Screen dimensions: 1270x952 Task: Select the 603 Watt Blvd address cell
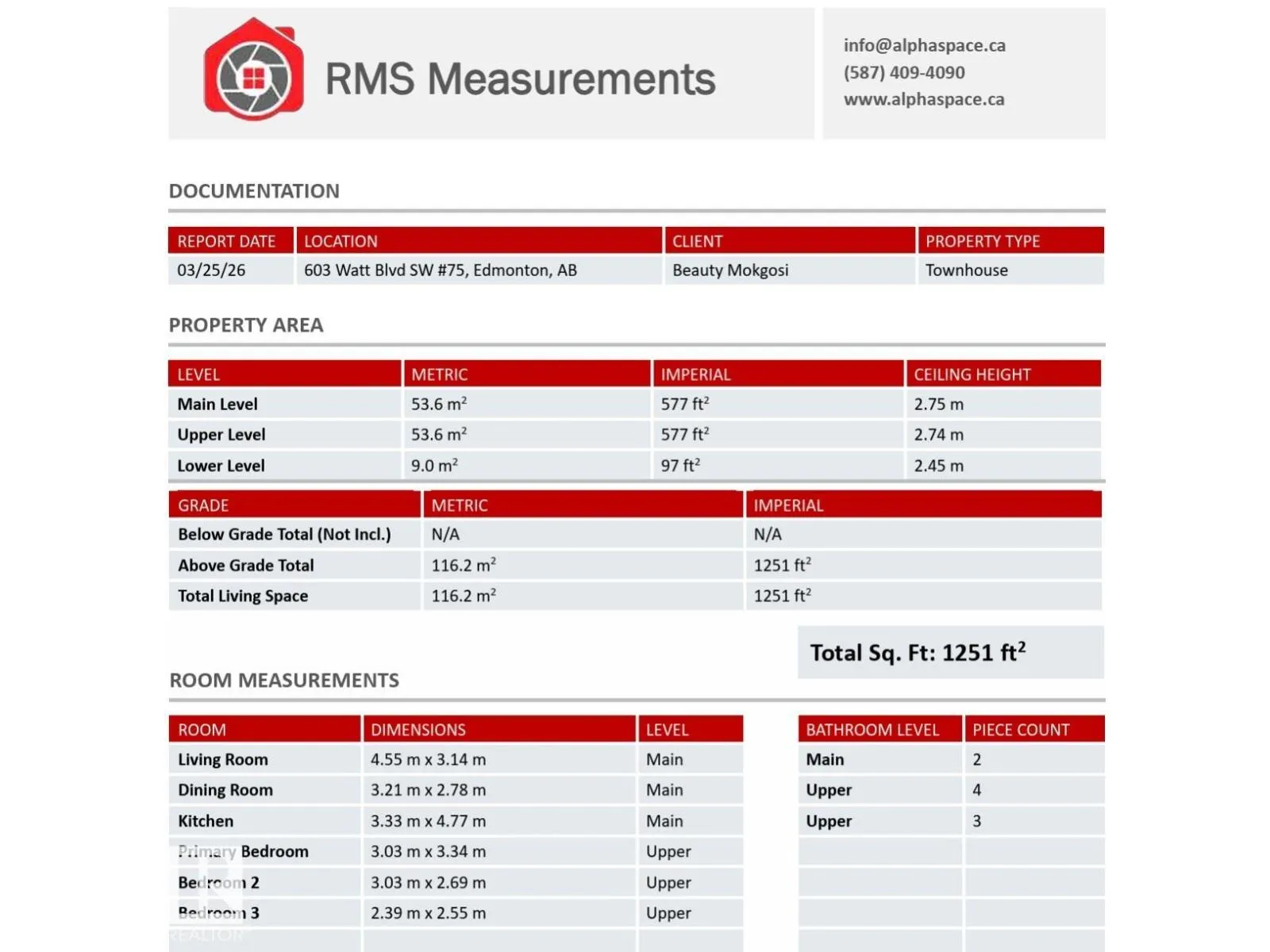point(440,271)
